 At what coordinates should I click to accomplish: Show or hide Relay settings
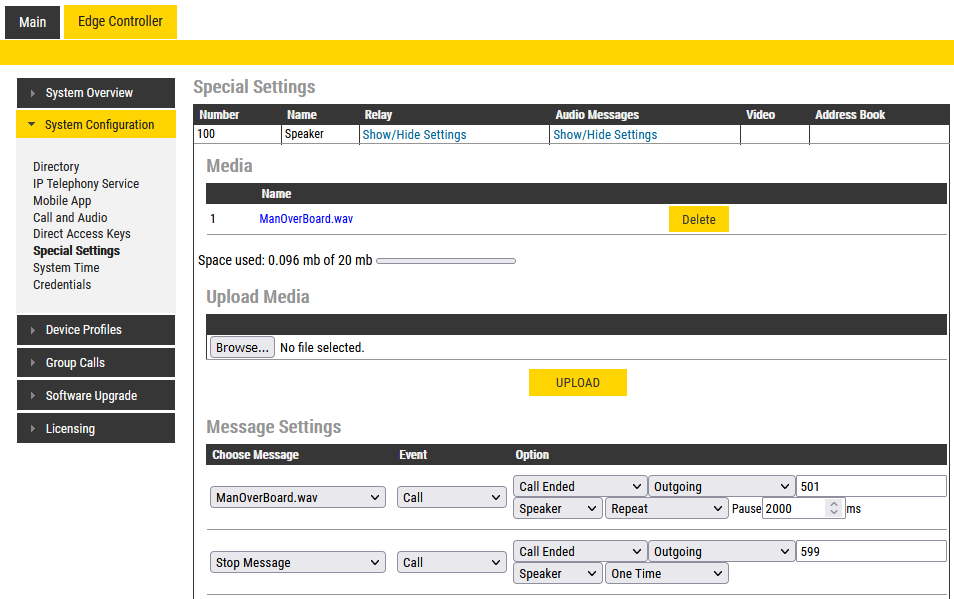click(x=414, y=135)
